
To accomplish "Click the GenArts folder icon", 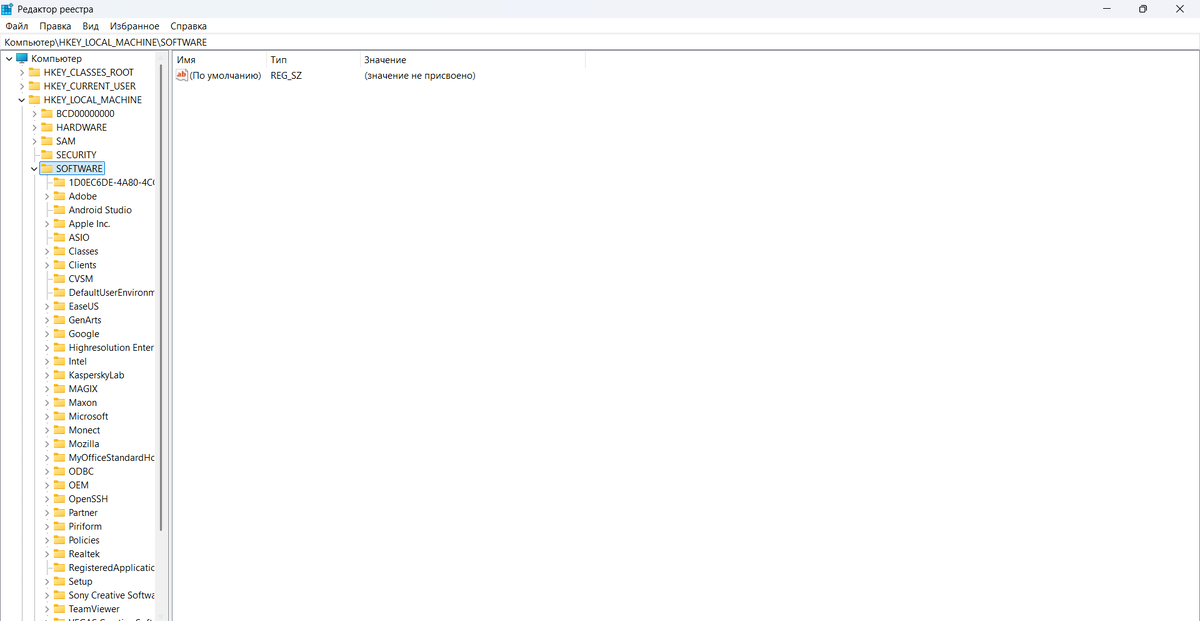I will tap(59, 320).
